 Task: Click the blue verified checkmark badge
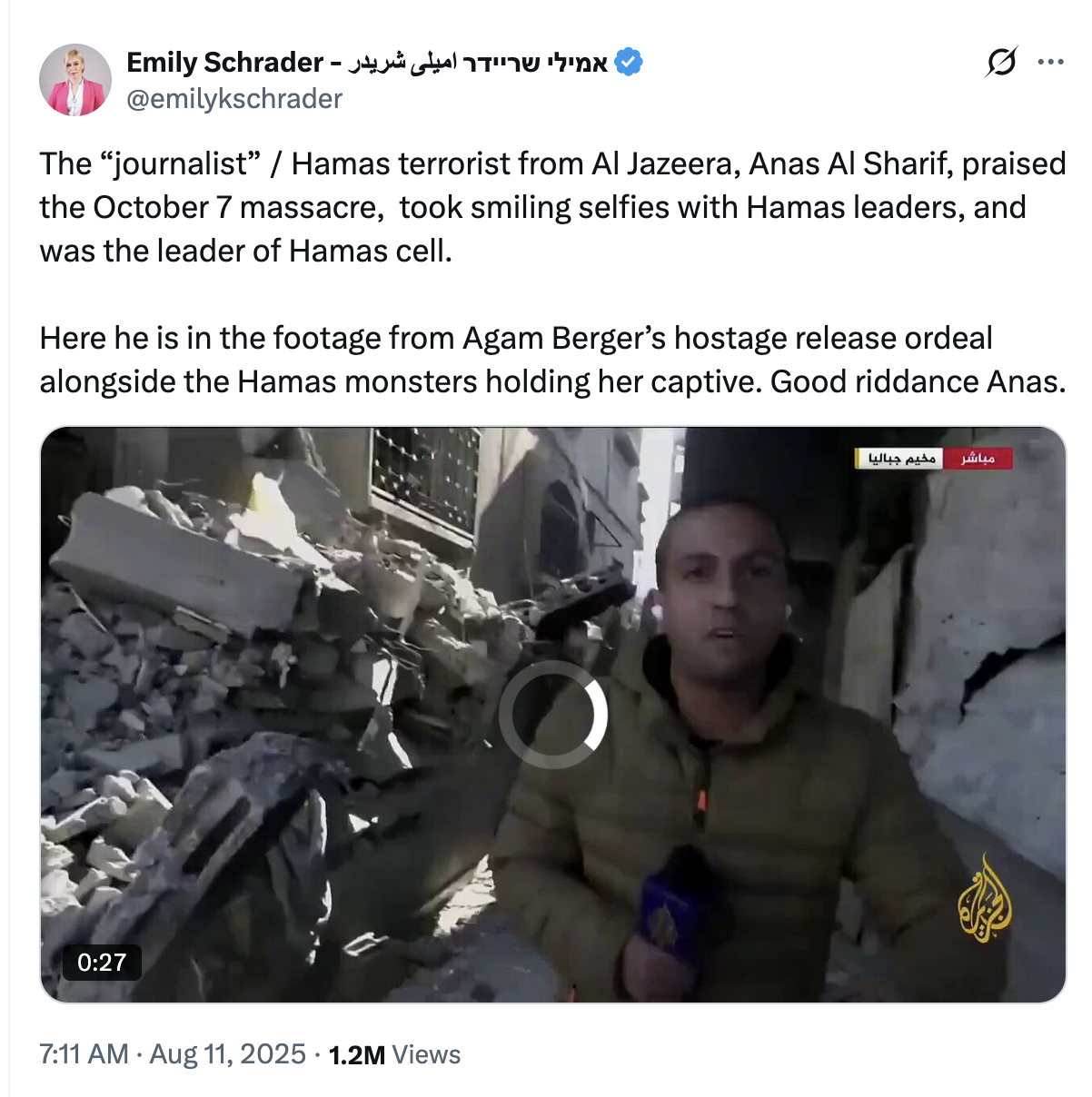(x=629, y=62)
